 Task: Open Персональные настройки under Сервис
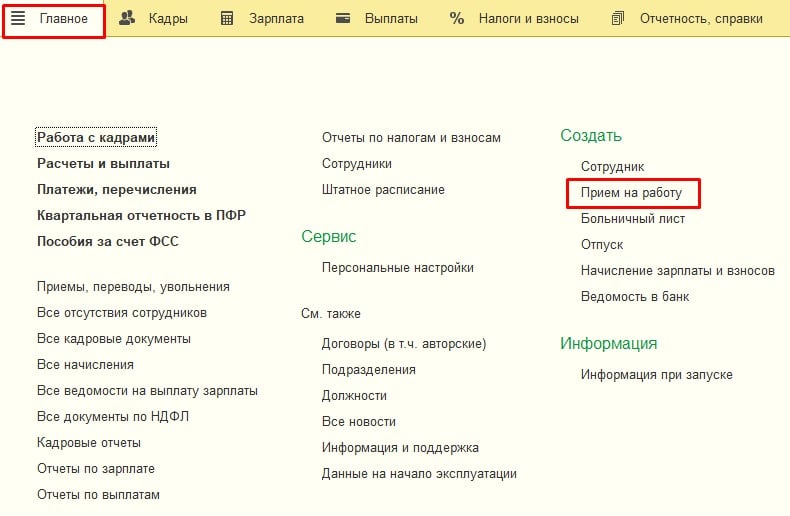[397, 268]
